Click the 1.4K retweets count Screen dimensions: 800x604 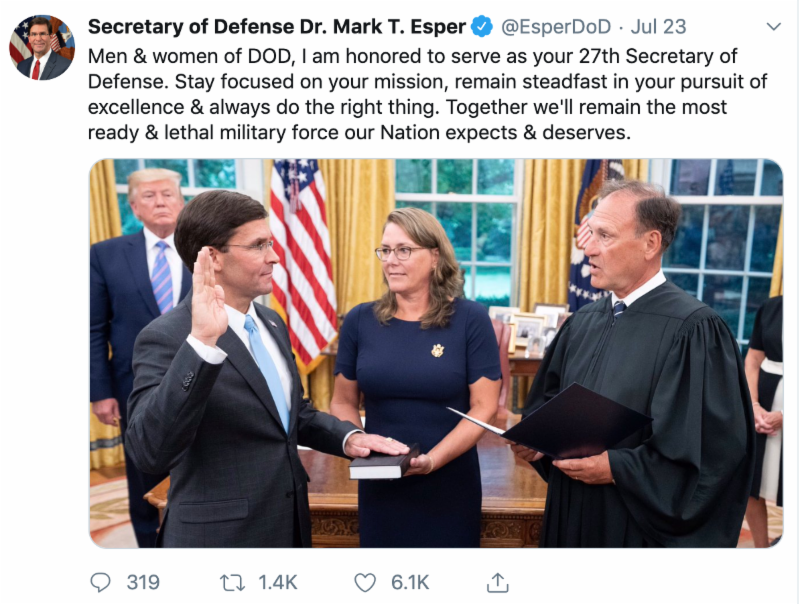(278, 582)
